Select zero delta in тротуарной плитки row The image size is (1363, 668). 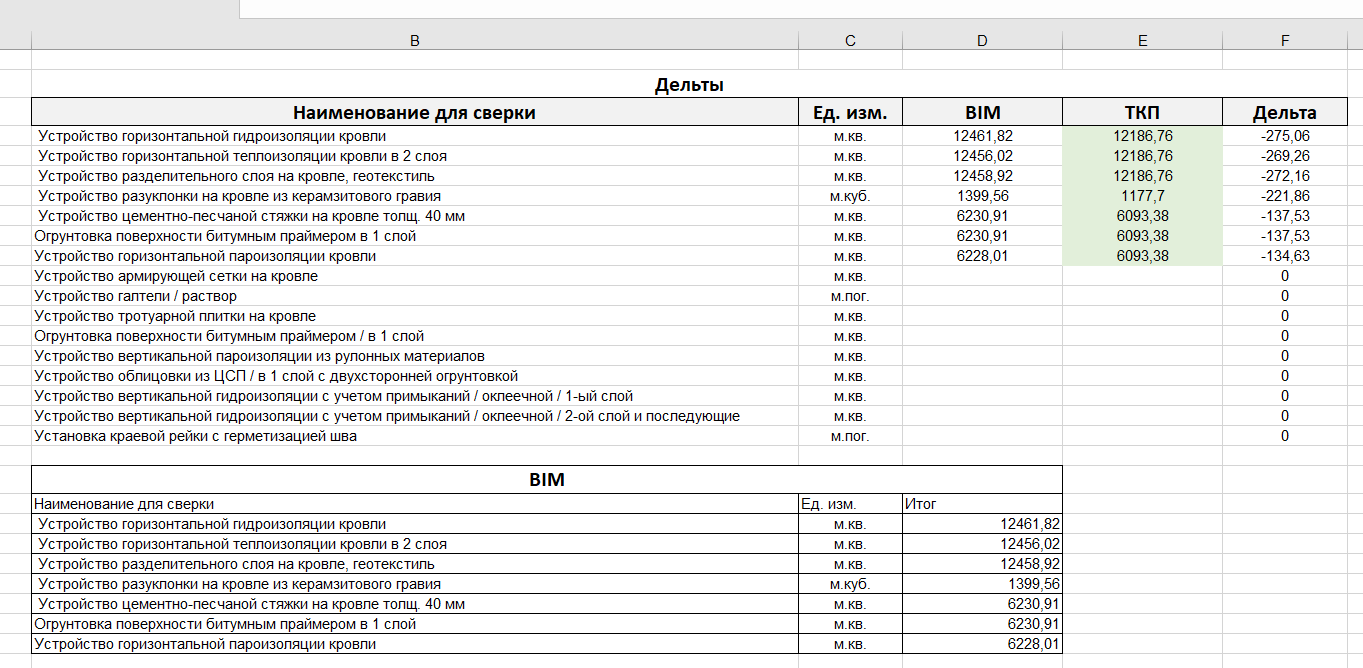[x=1285, y=316]
